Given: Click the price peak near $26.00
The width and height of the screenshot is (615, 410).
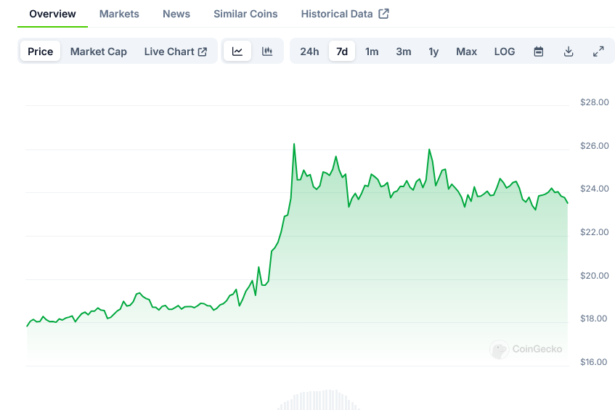Looking at the screenshot, I should click(294, 145).
